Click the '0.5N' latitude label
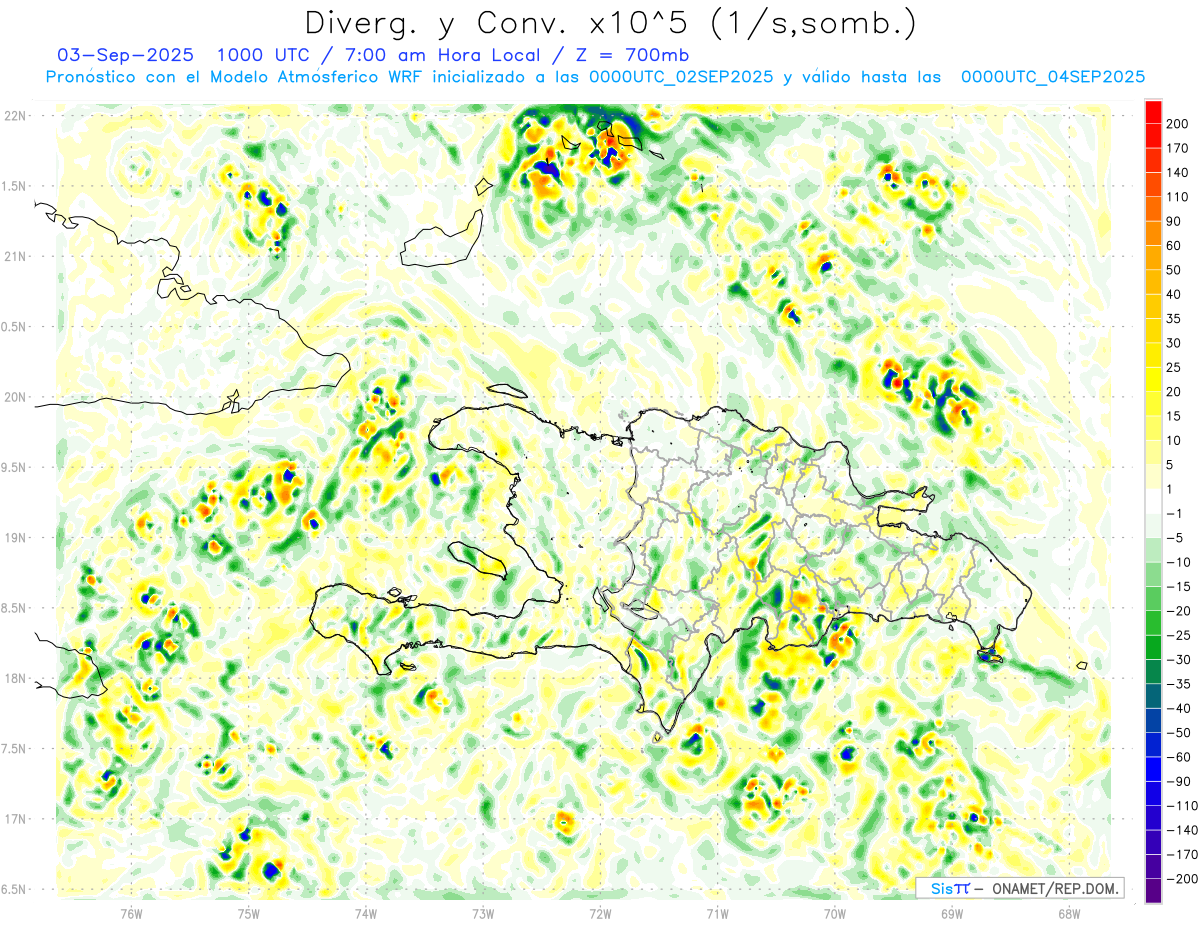Screen dimensions: 1200x927 [x=14, y=327]
